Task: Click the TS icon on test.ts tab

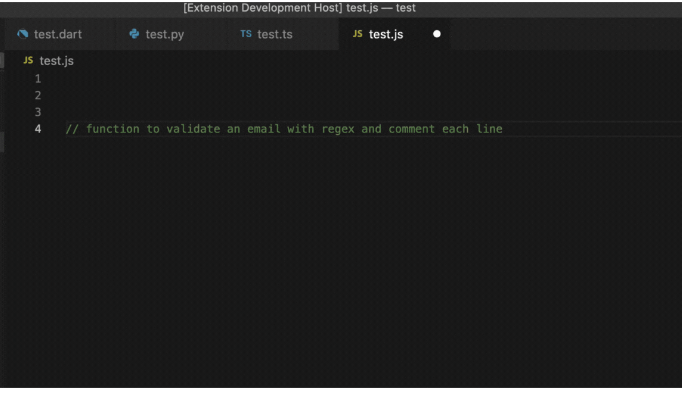Action: (246, 34)
